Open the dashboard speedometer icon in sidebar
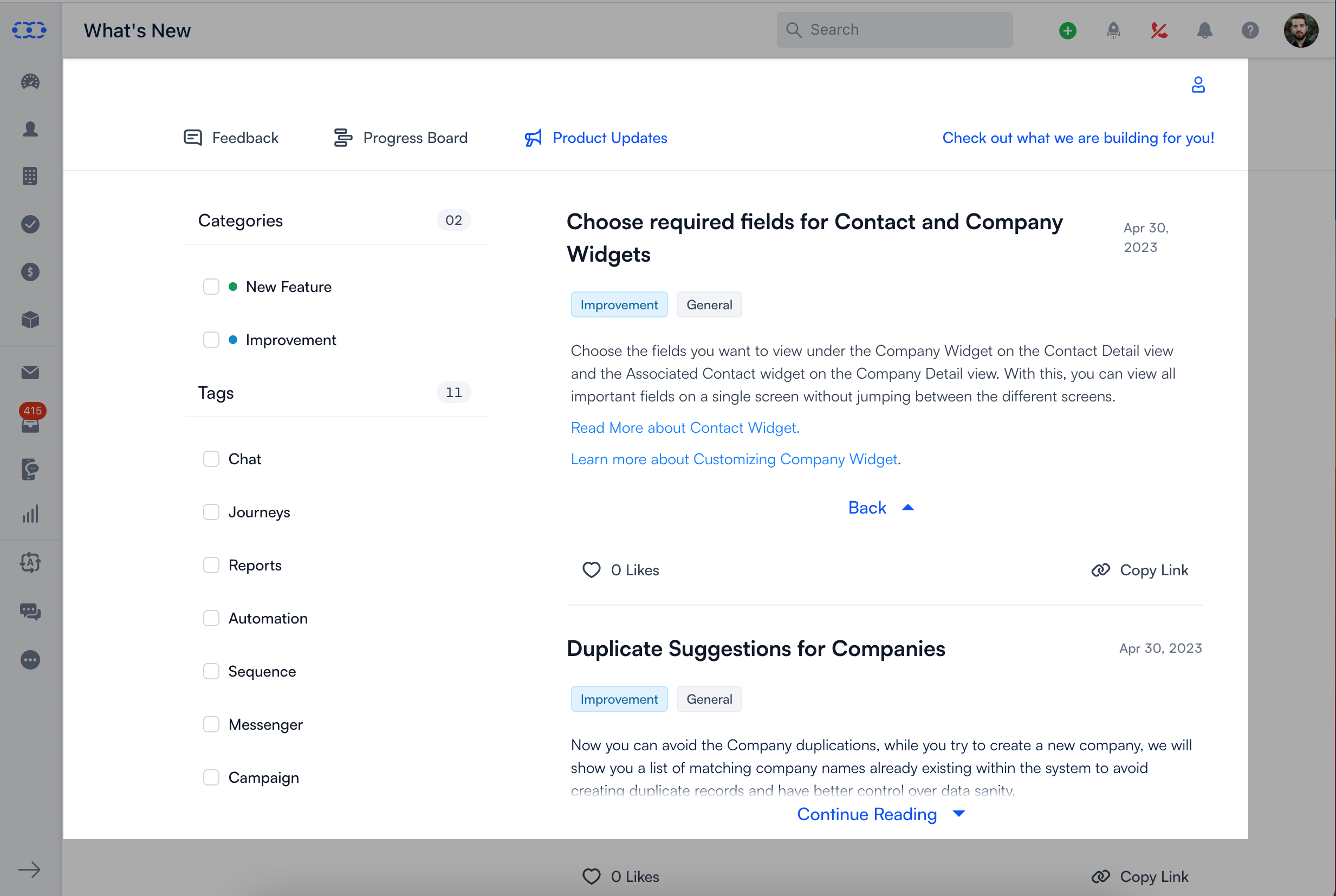 click(x=30, y=82)
